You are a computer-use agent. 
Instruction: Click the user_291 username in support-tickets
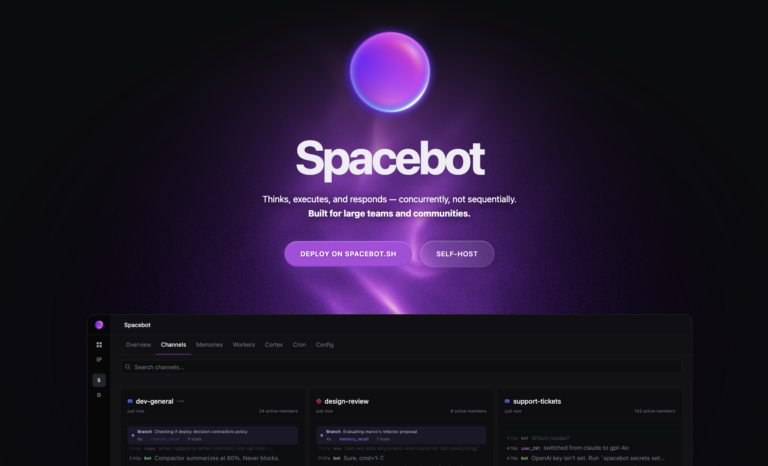point(530,448)
